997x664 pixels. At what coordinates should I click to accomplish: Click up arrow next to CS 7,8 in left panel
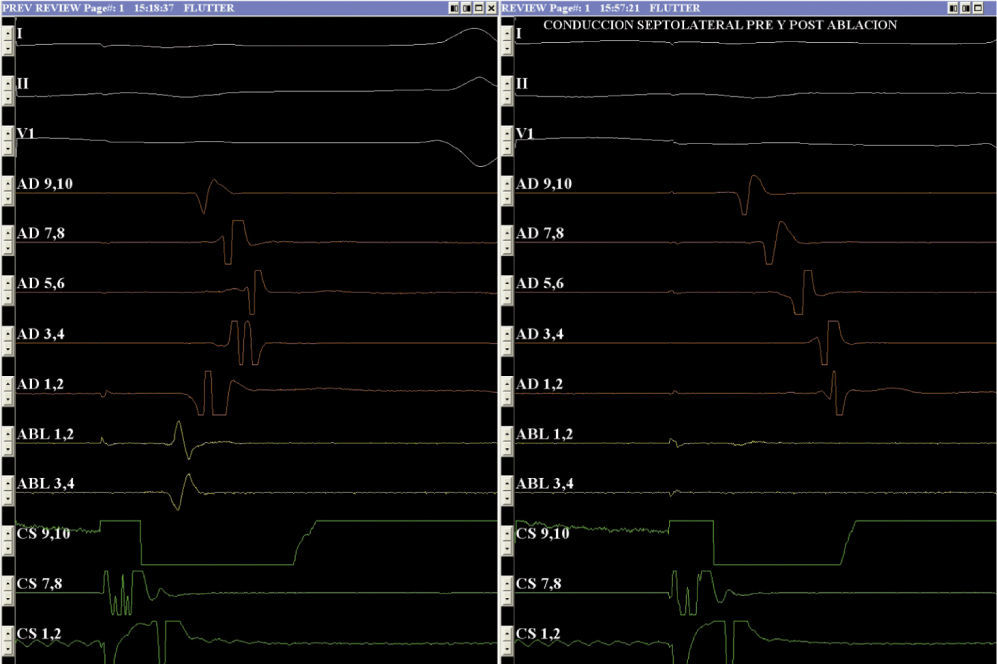(x=8, y=582)
